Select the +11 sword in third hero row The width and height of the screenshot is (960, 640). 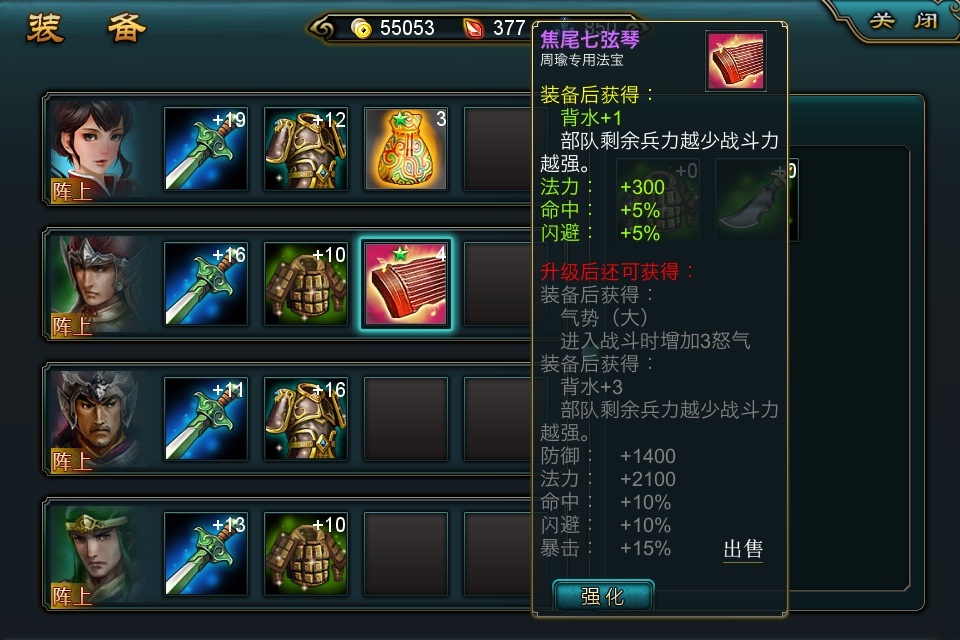point(206,419)
